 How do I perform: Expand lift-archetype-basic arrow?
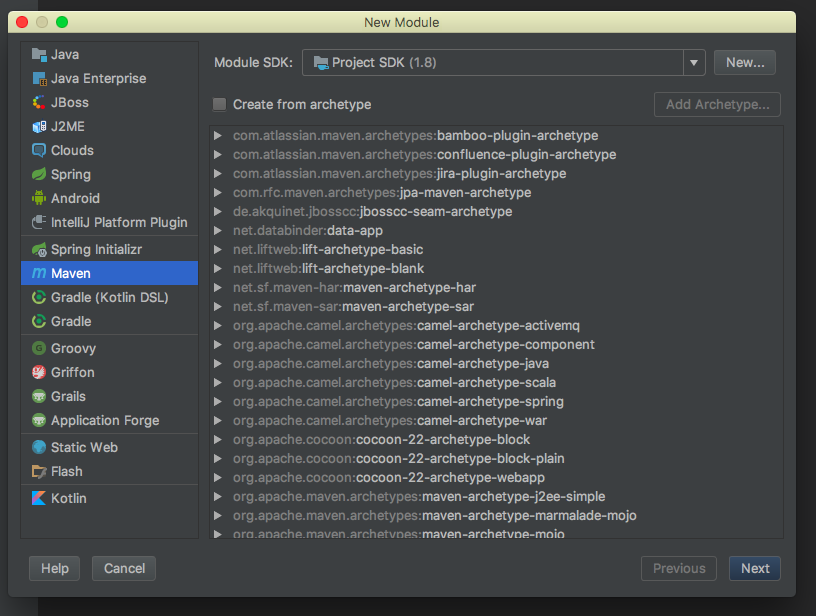(218, 250)
